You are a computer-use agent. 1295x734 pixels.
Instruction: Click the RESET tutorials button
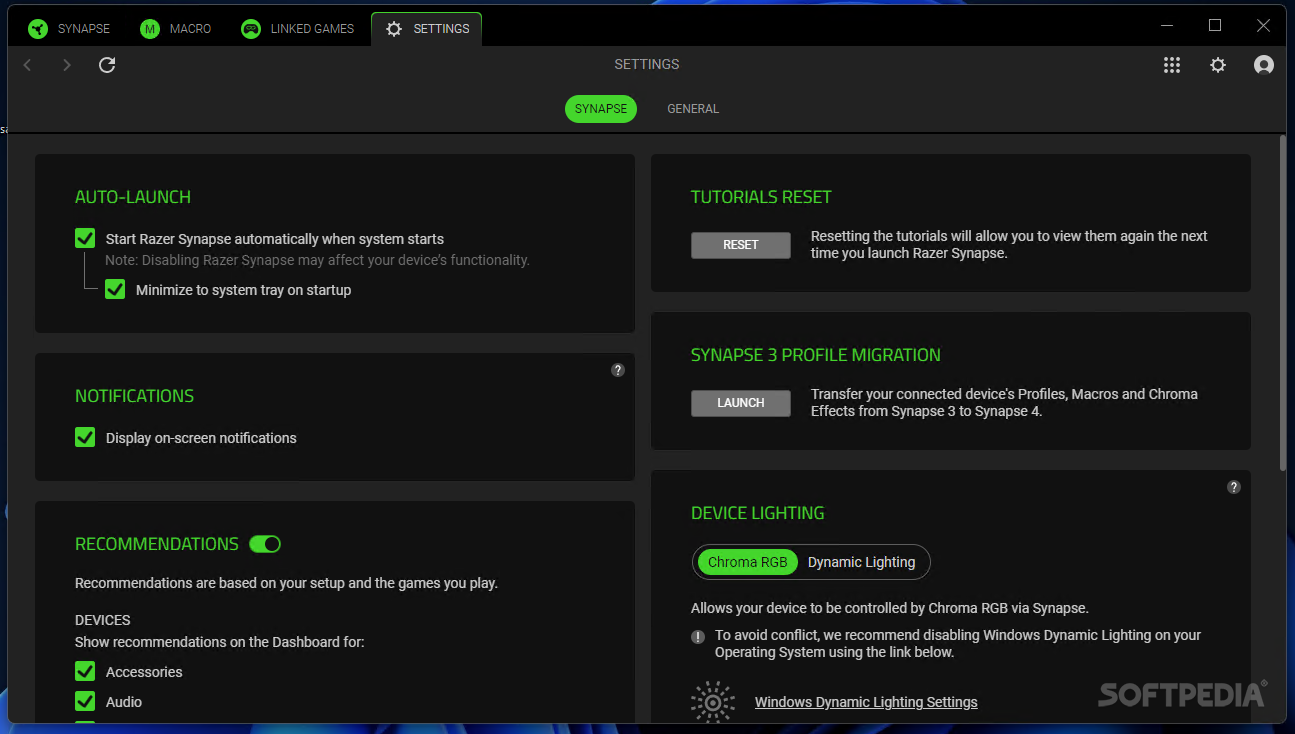(741, 245)
